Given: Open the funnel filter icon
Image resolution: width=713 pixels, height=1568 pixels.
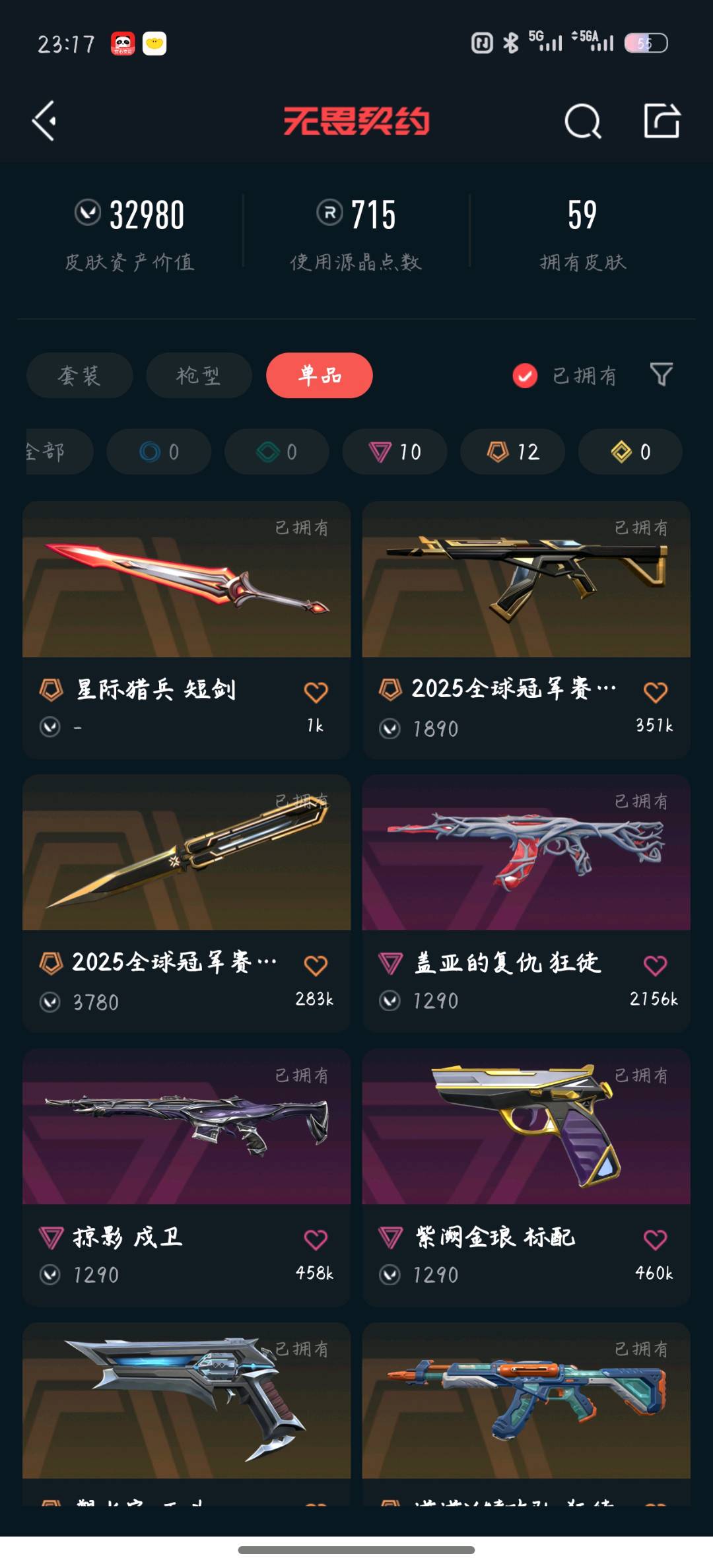Looking at the screenshot, I should [662, 374].
